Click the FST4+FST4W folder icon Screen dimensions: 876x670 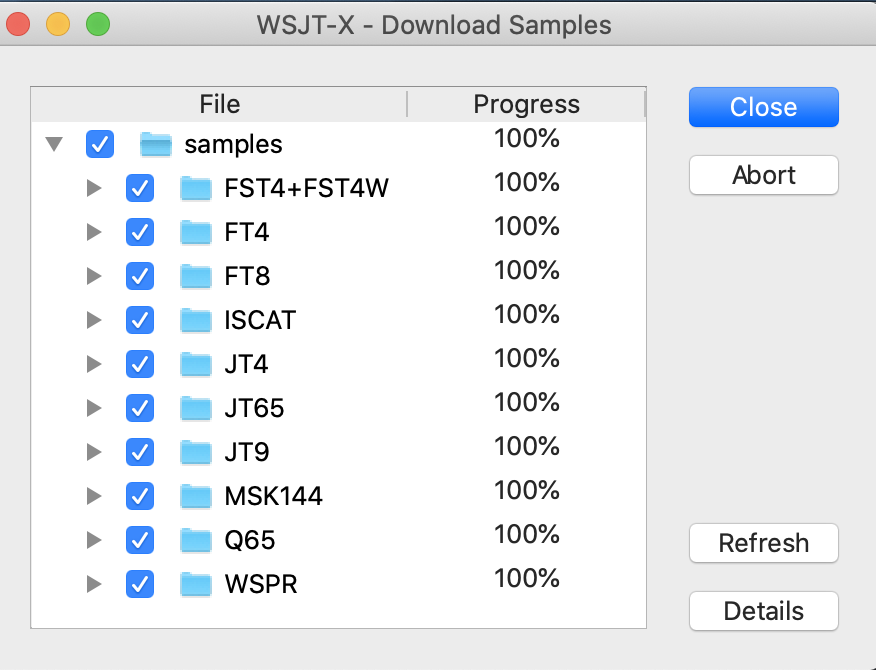point(196,189)
